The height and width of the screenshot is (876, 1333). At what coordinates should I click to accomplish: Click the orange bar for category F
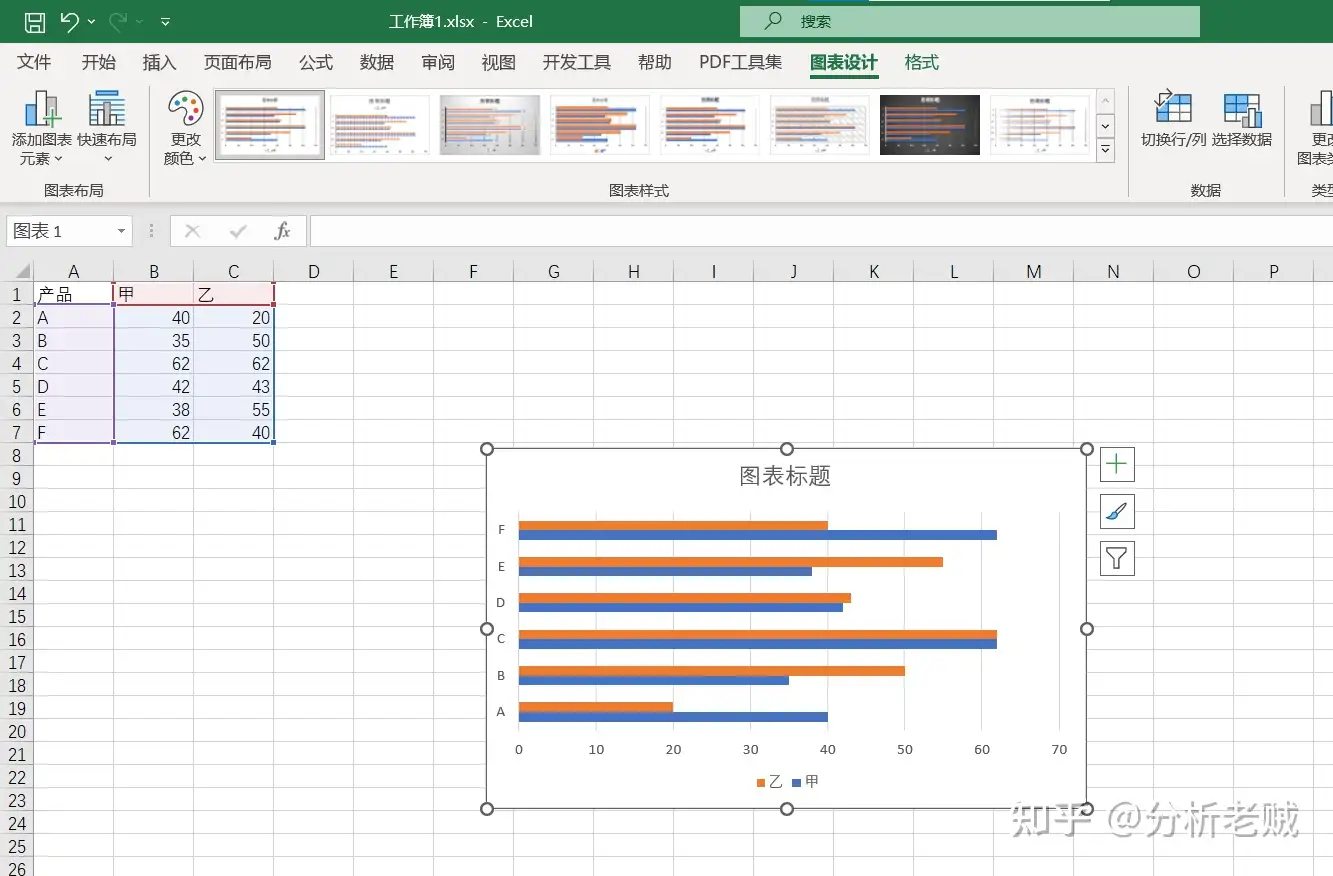point(673,525)
